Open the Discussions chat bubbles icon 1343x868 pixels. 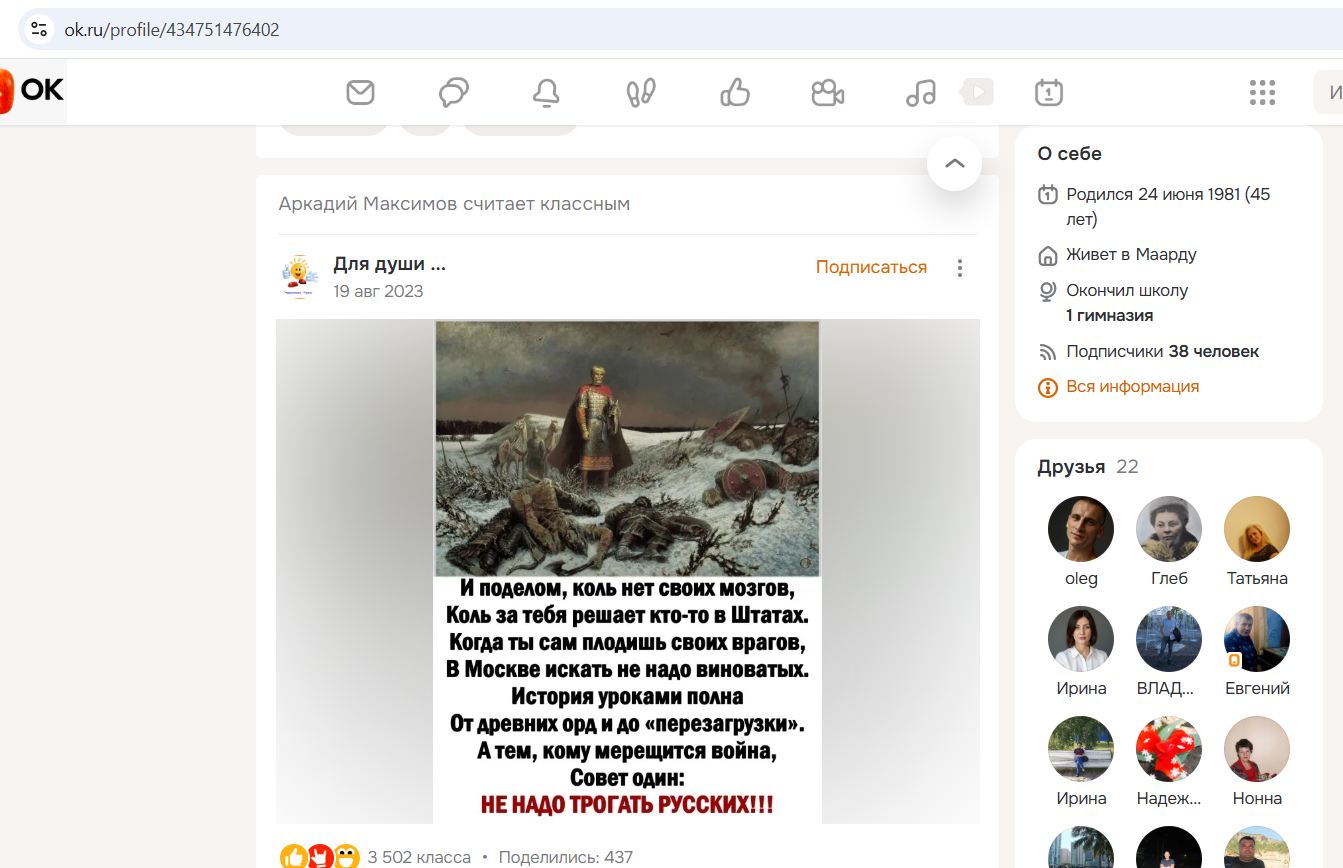(454, 93)
